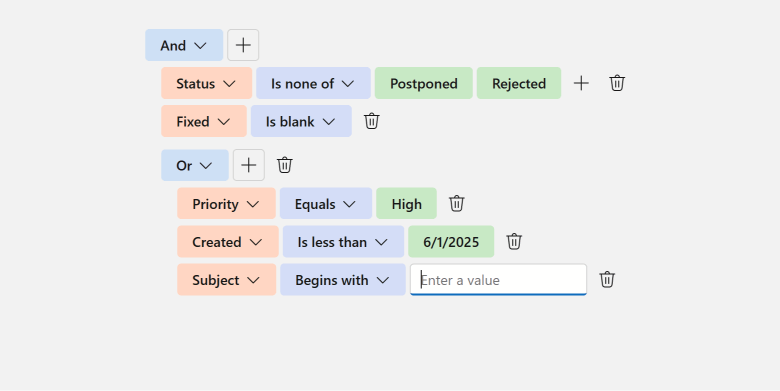
Task: Change the 'Begins with' operator
Action: tap(343, 280)
